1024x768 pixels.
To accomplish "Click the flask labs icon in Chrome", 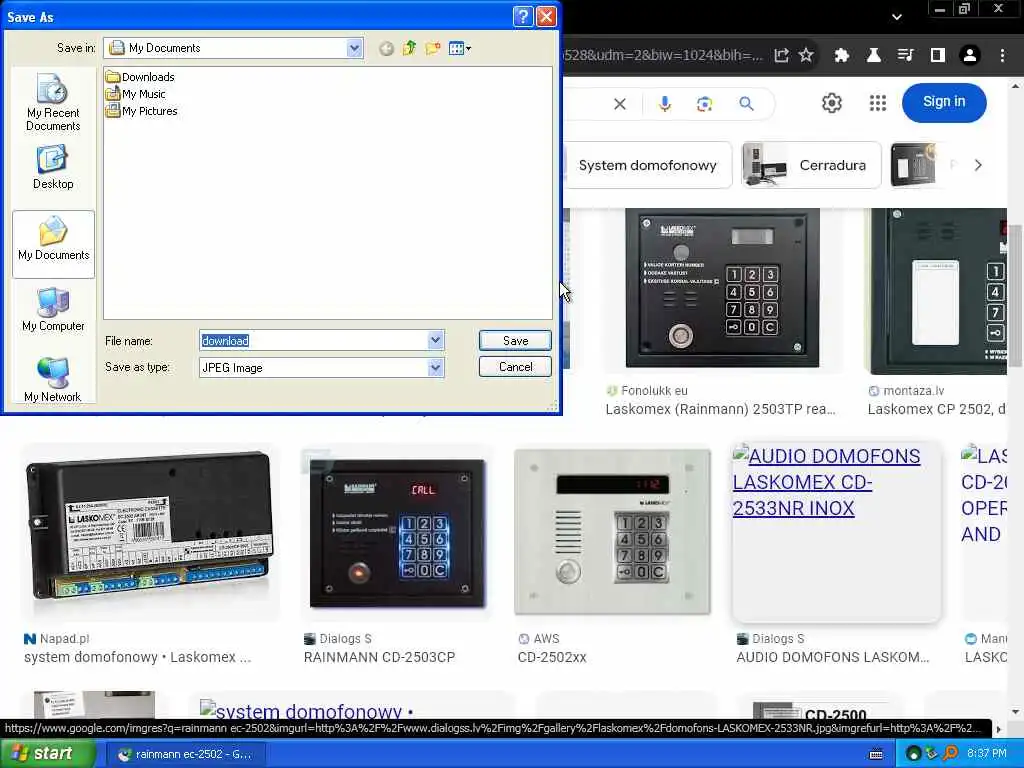I will coord(873,56).
